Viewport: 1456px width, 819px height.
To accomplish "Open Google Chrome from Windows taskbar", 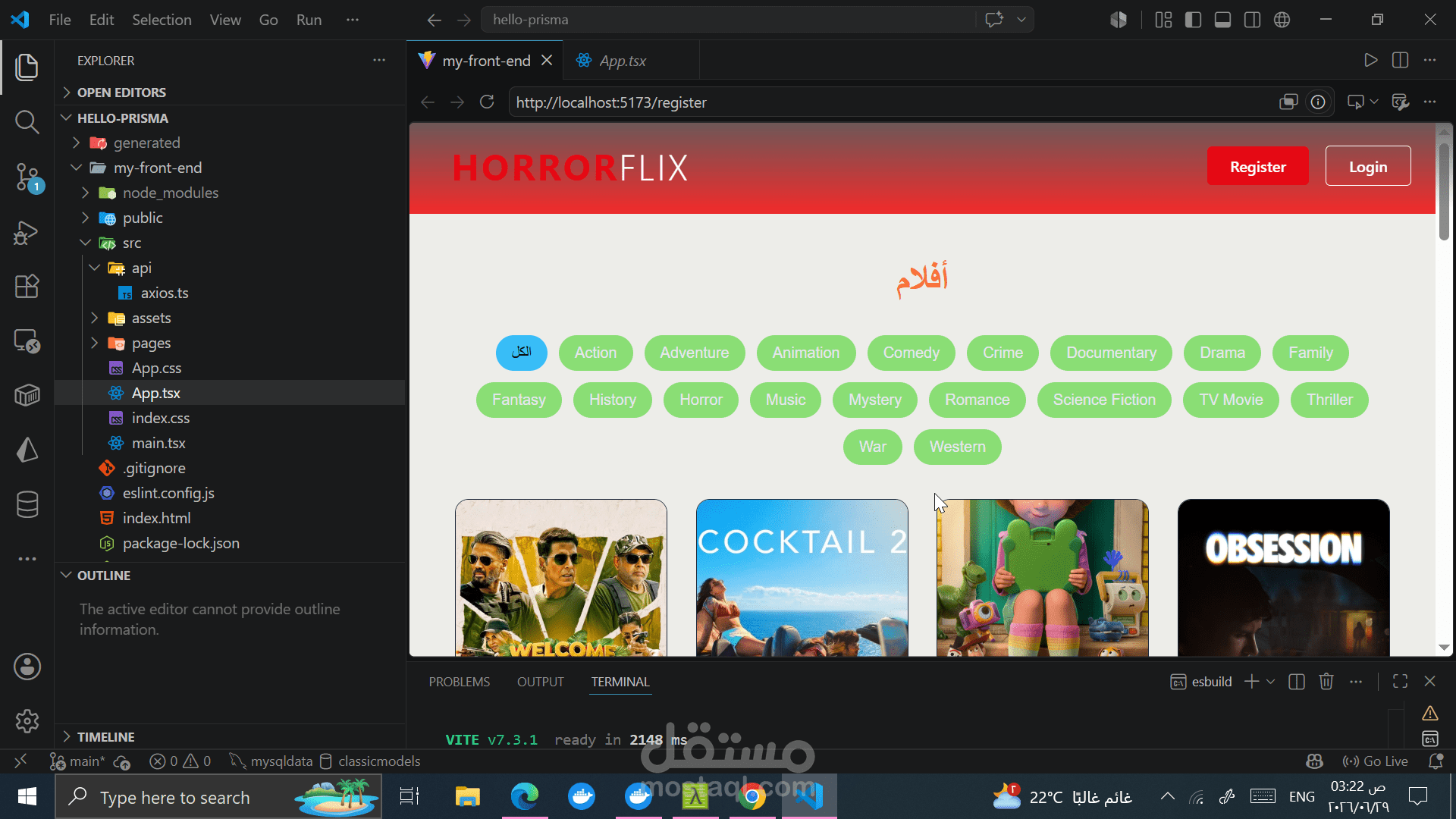I will tap(752, 796).
